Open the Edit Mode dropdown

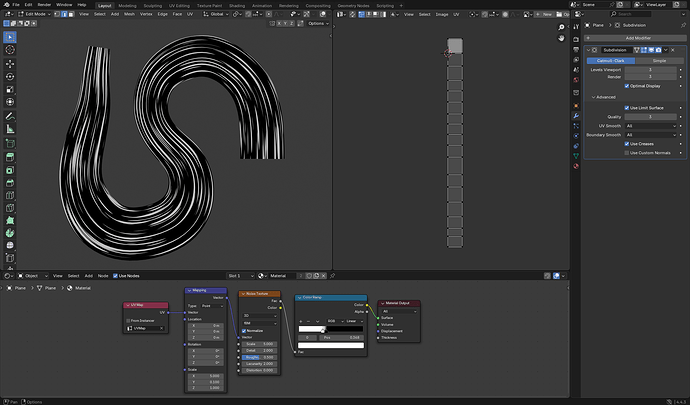pyautogui.click(x=32, y=14)
